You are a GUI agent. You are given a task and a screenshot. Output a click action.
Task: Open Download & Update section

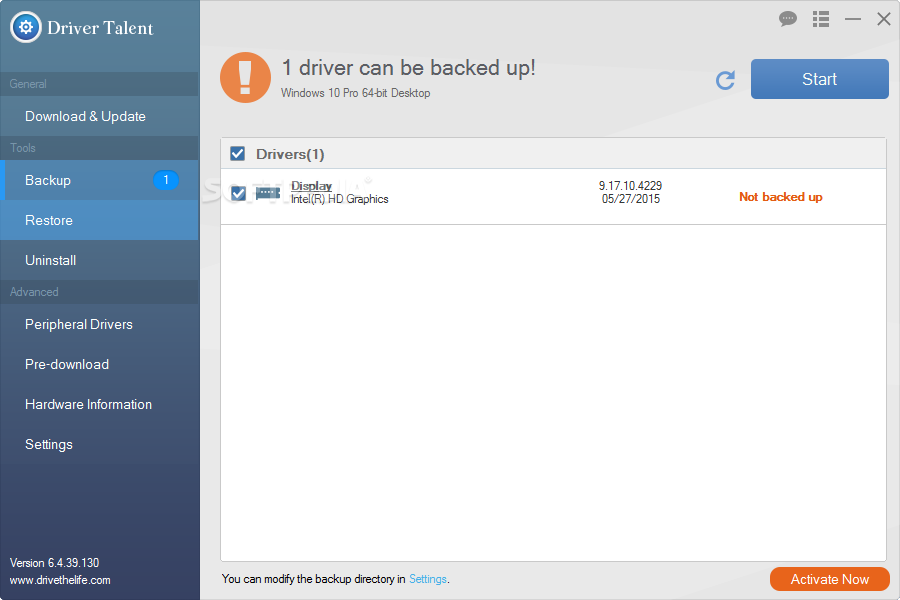coord(99,116)
